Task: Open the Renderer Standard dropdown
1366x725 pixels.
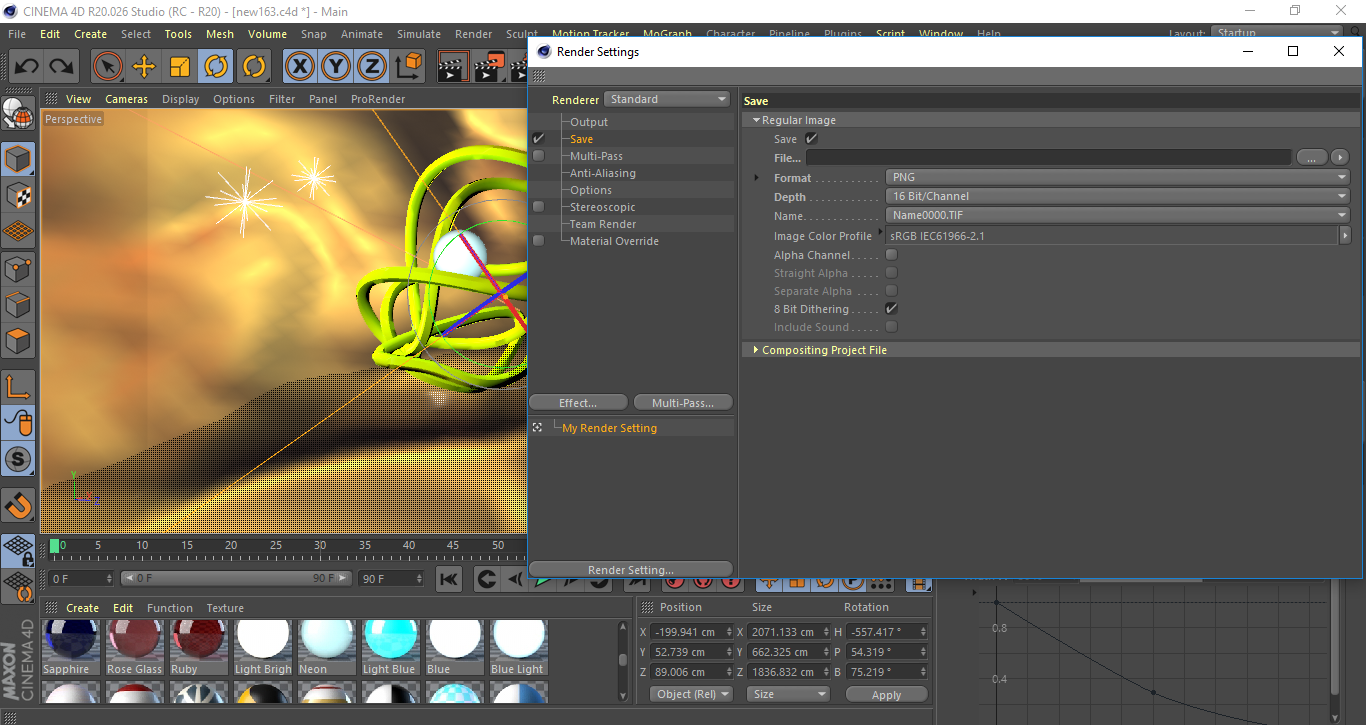Action: pos(666,99)
